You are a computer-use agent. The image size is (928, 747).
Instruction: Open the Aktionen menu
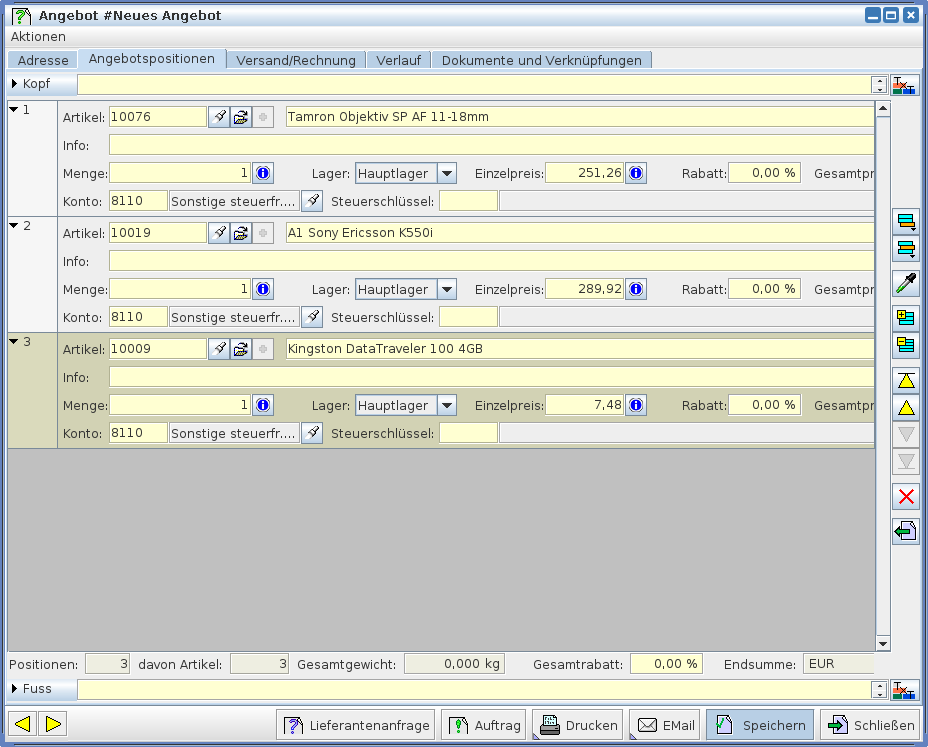coord(38,36)
